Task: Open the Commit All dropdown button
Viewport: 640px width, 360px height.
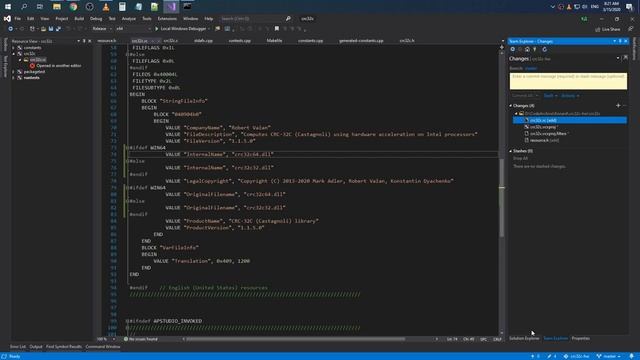Action: coord(525,96)
